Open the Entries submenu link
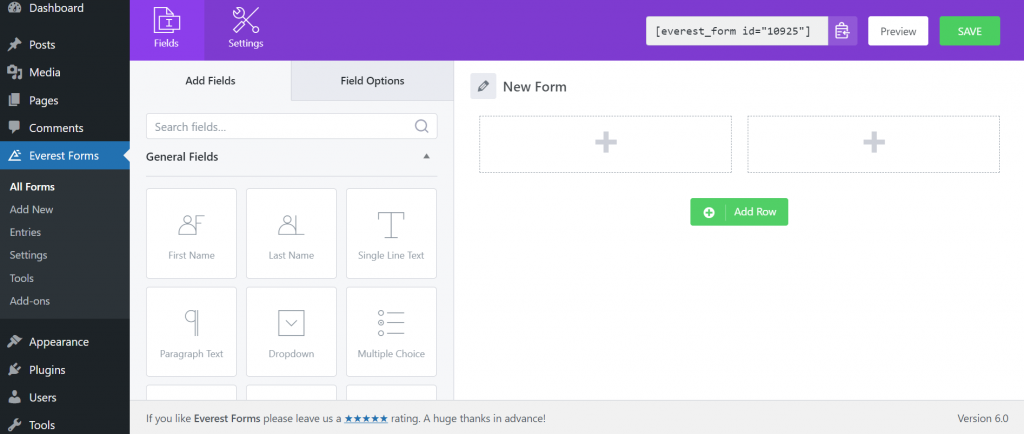 (x=25, y=232)
